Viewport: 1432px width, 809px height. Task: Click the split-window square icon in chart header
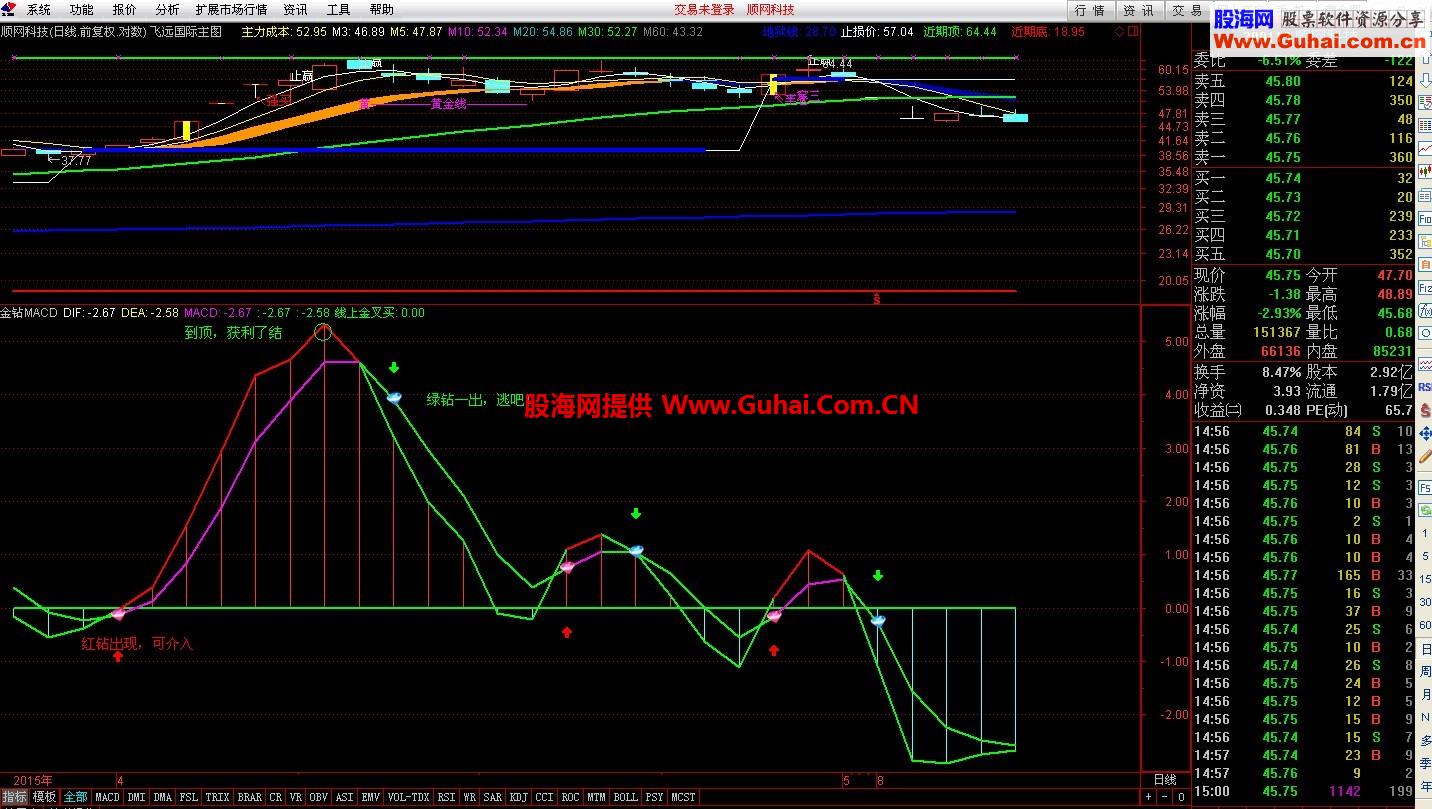(x=1133, y=31)
